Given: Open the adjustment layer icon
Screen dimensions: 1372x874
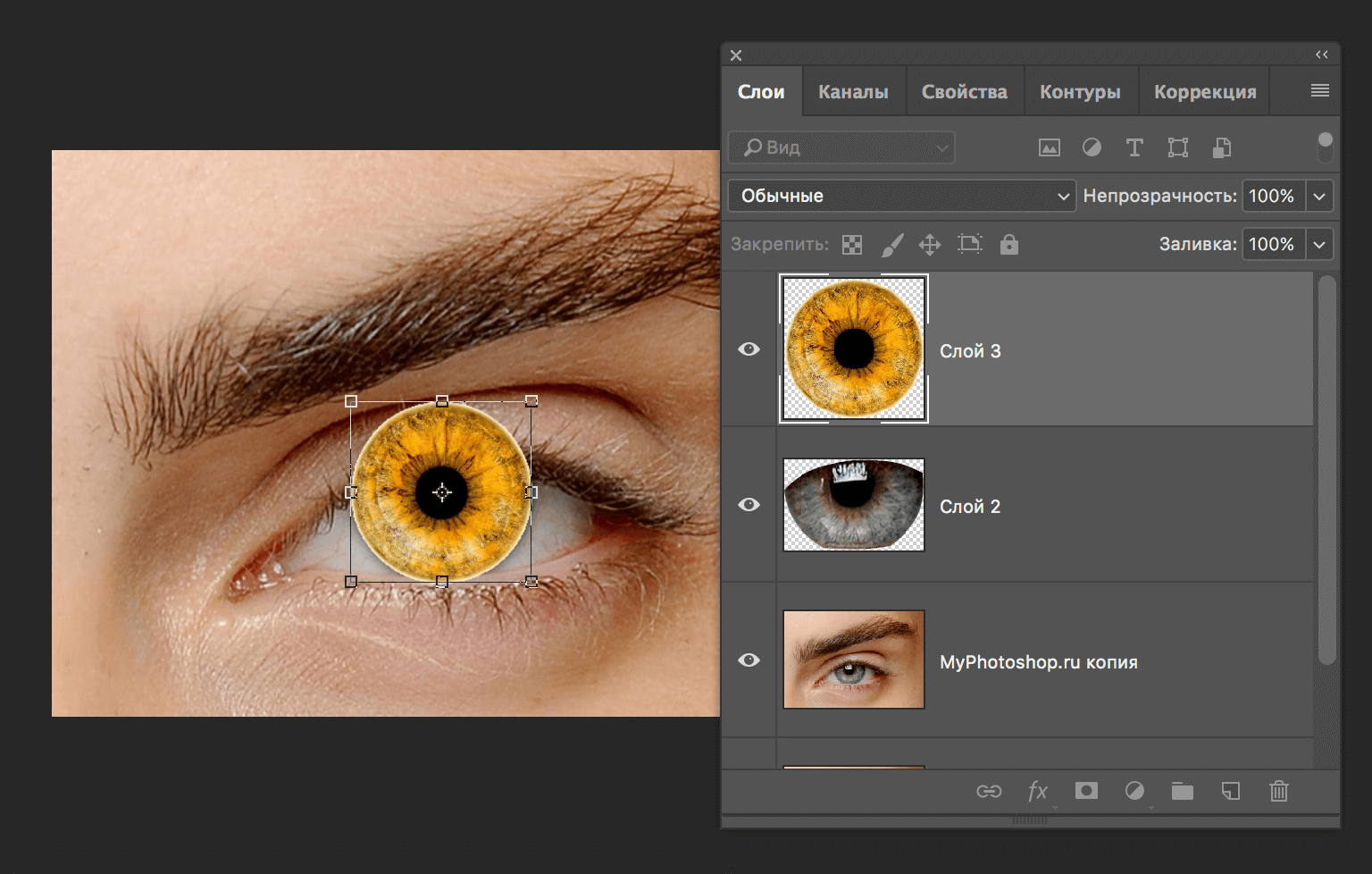Looking at the screenshot, I should [1134, 791].
